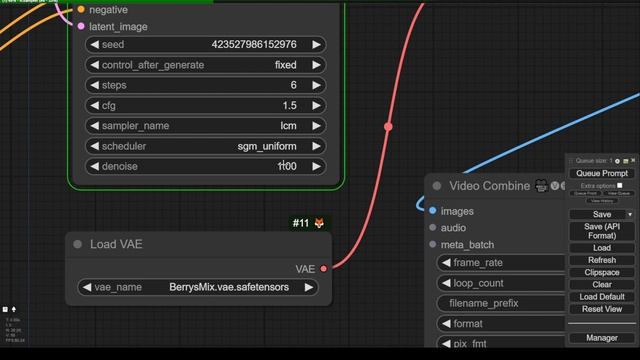Viewport: 640px width, 360px height.
Task: Increase seed with its right arrow
Action: coord(316,44)
